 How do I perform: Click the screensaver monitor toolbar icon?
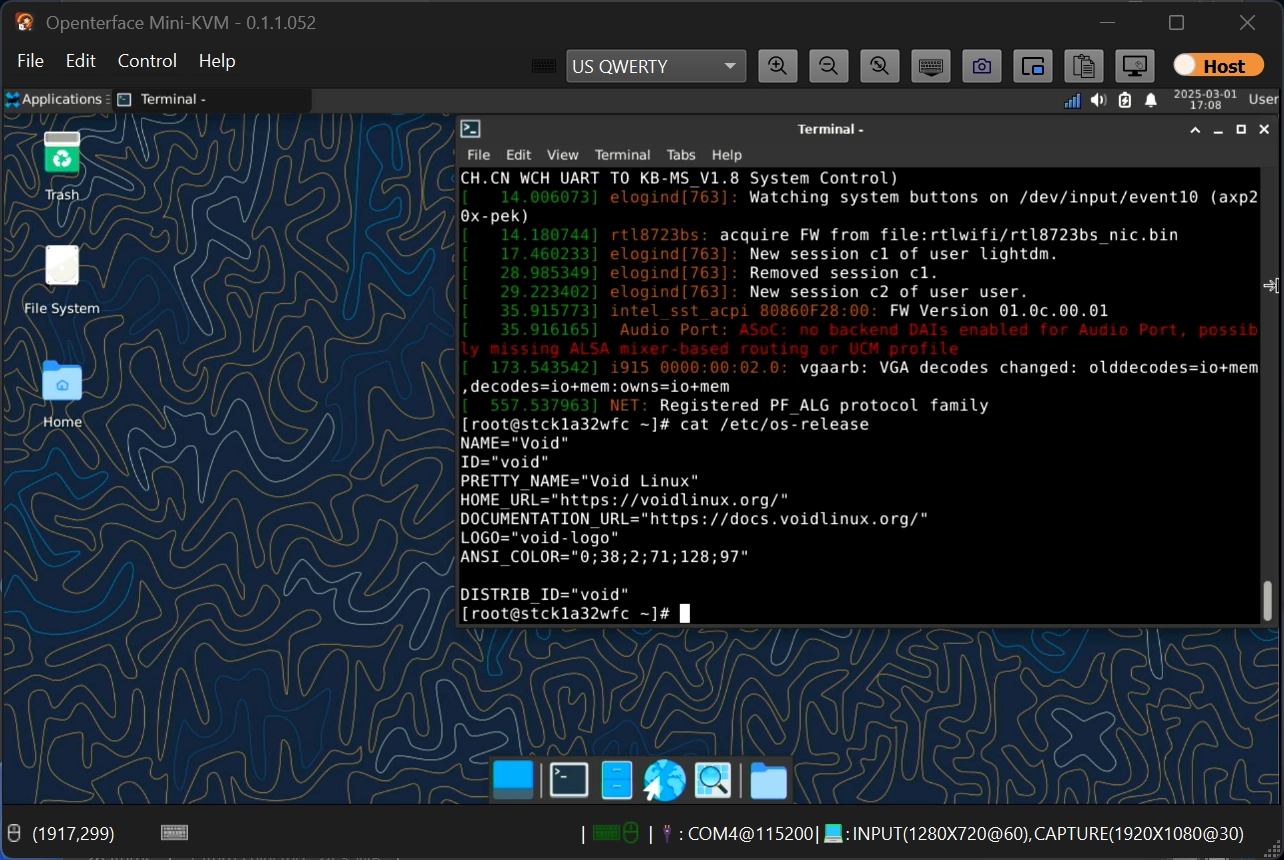[x=1135, y=66]
